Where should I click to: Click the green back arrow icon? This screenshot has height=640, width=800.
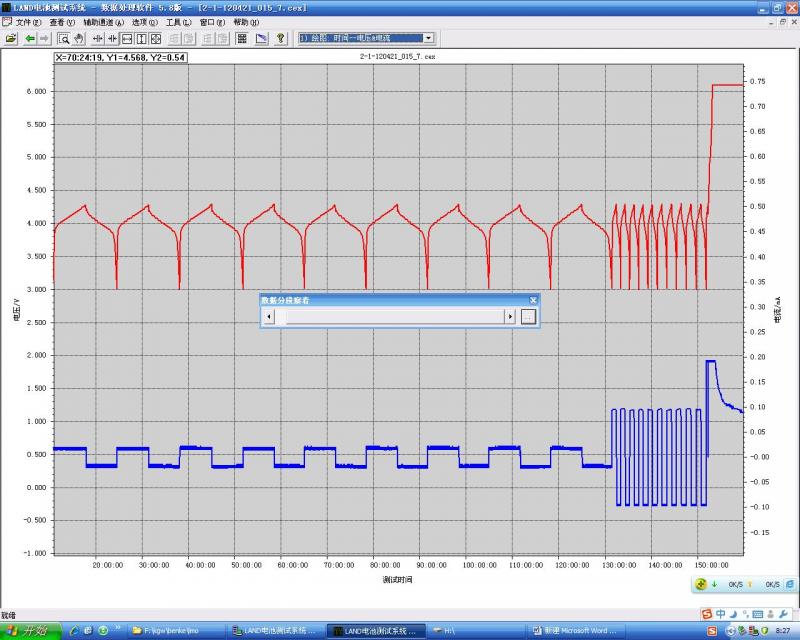point(31,38)
